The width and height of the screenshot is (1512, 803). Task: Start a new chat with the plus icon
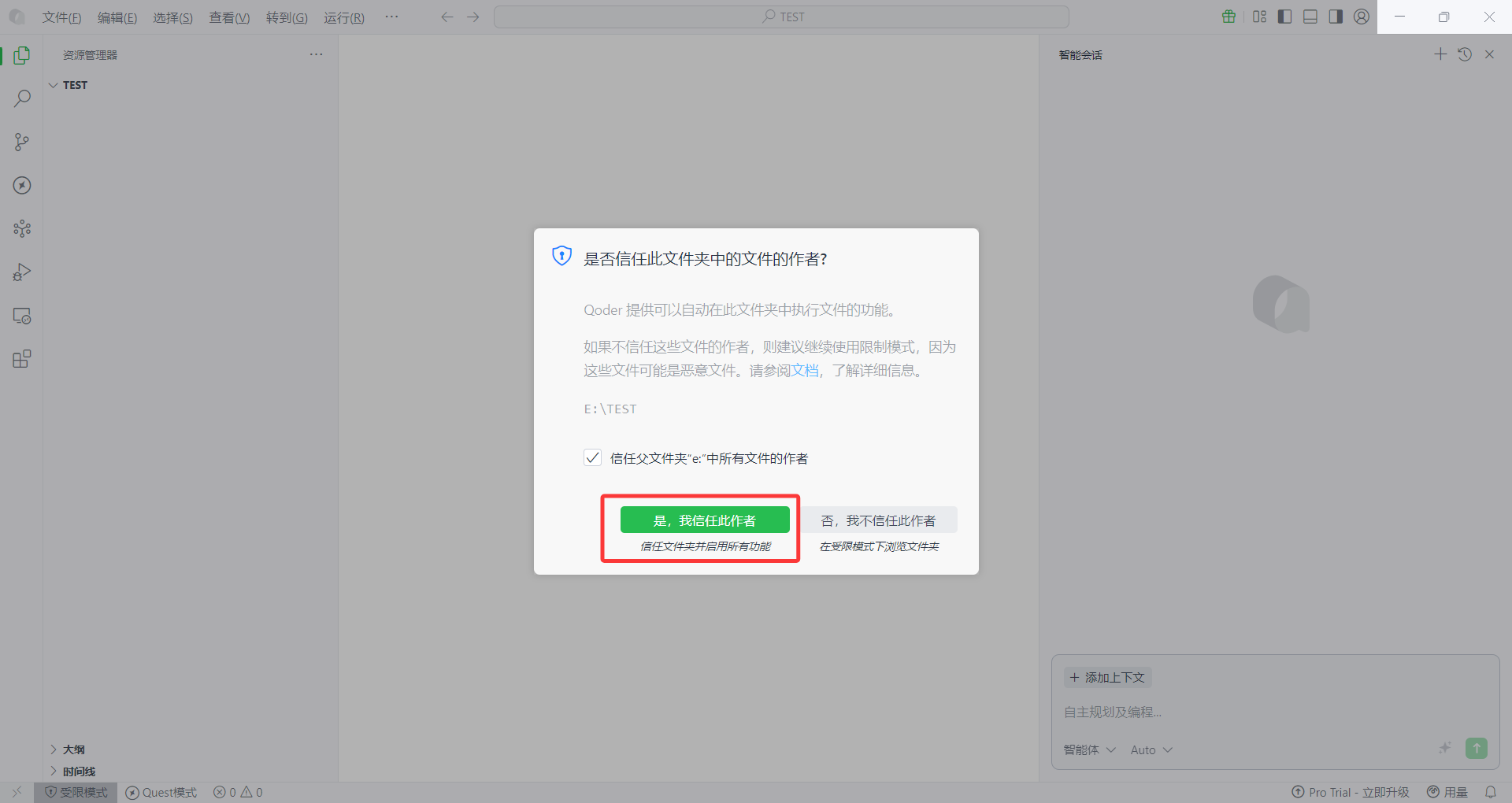(x=1440, y=54)
